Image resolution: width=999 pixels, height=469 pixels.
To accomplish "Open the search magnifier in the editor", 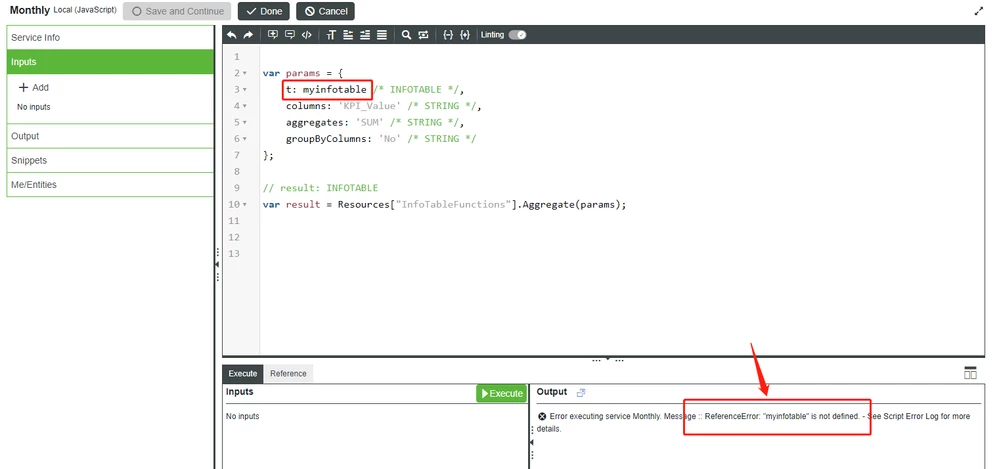I will click(406, 35).
